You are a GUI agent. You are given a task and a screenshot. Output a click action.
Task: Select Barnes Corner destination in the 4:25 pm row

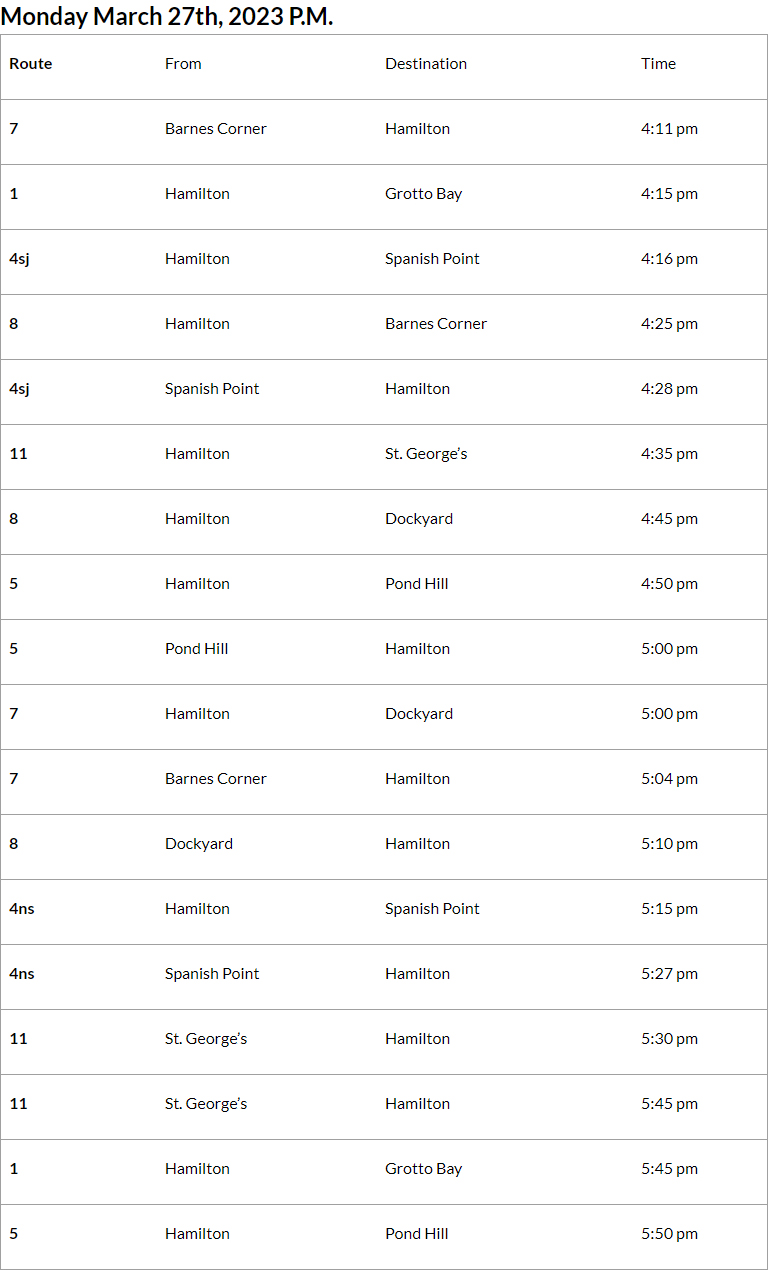436,324
